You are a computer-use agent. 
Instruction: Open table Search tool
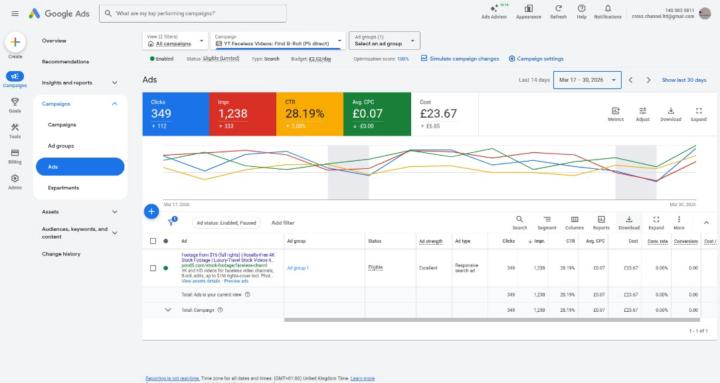click(519, 220)
